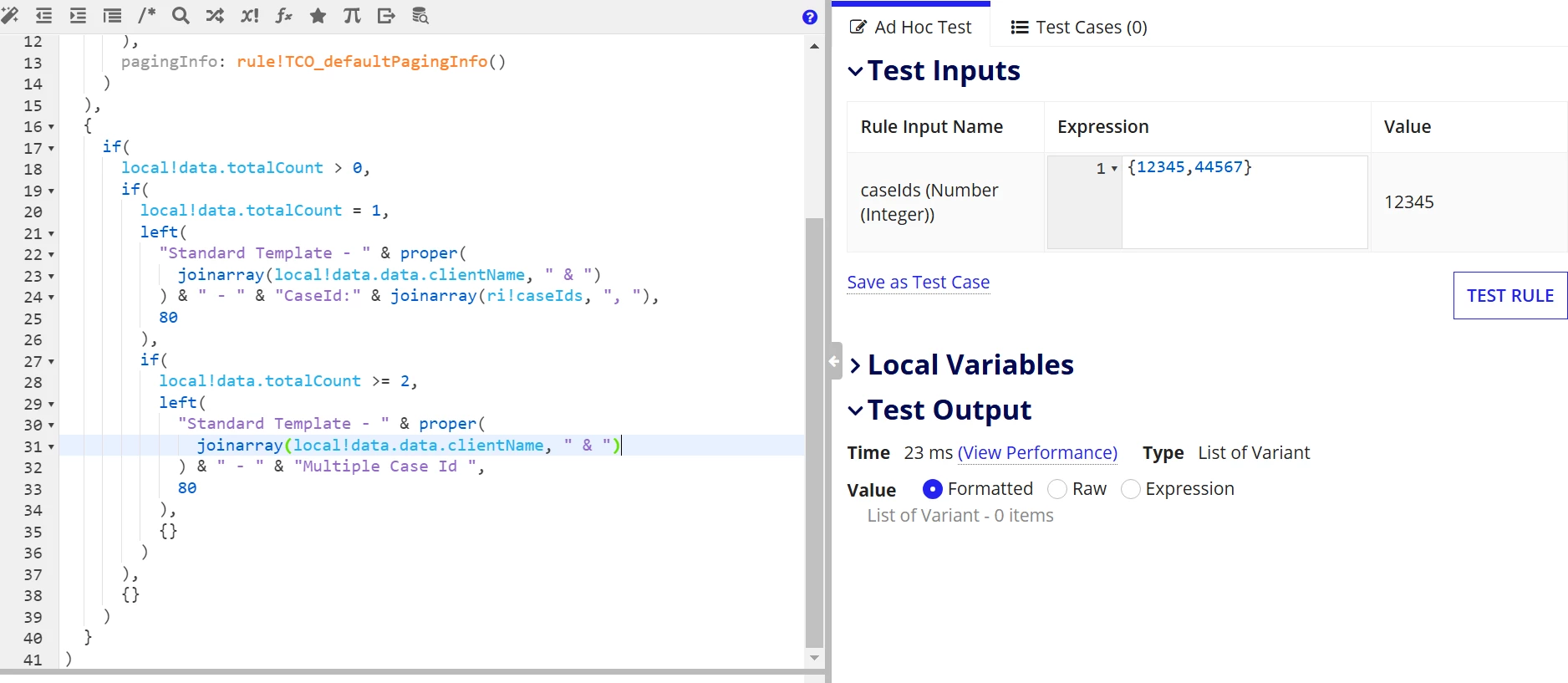Click the magic wand format icon
Image resolution: width=1568 pixels, height=683 pixels.
click(10, 15)
